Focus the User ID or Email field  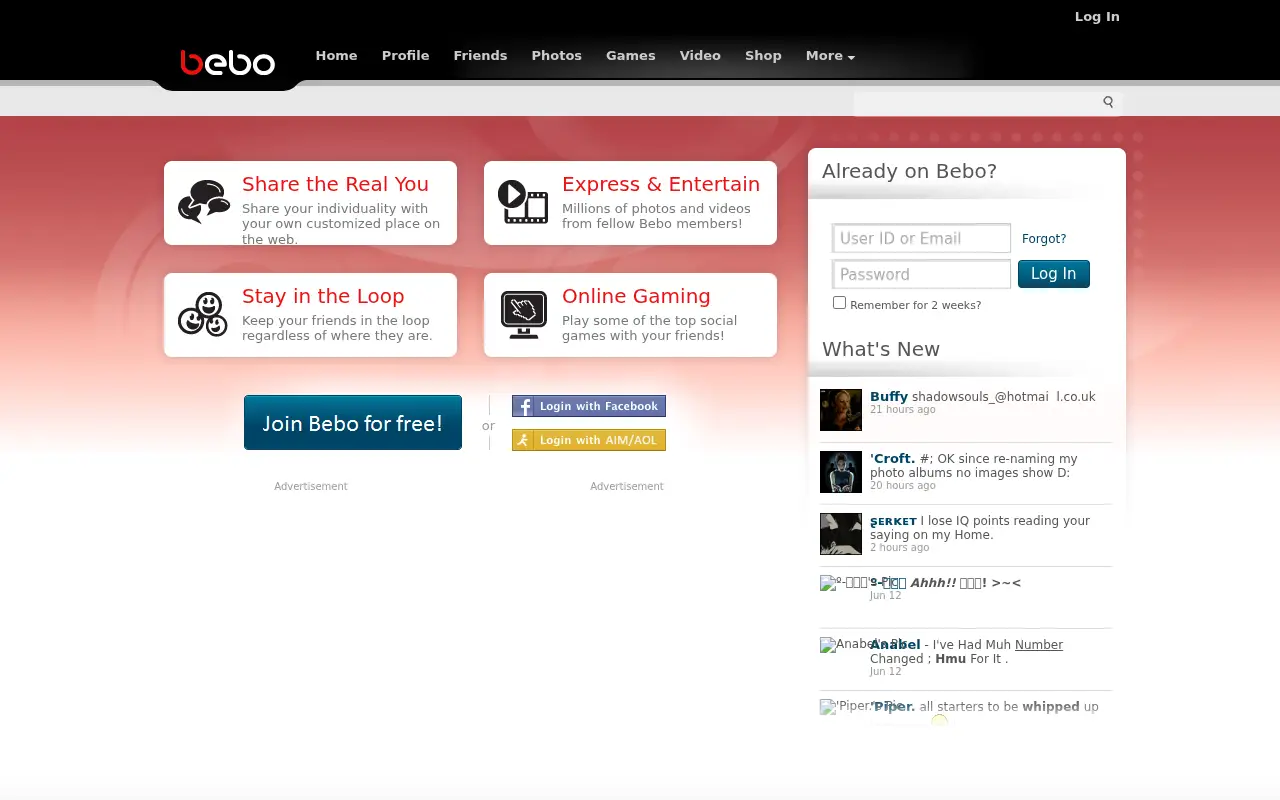[922, 238]
